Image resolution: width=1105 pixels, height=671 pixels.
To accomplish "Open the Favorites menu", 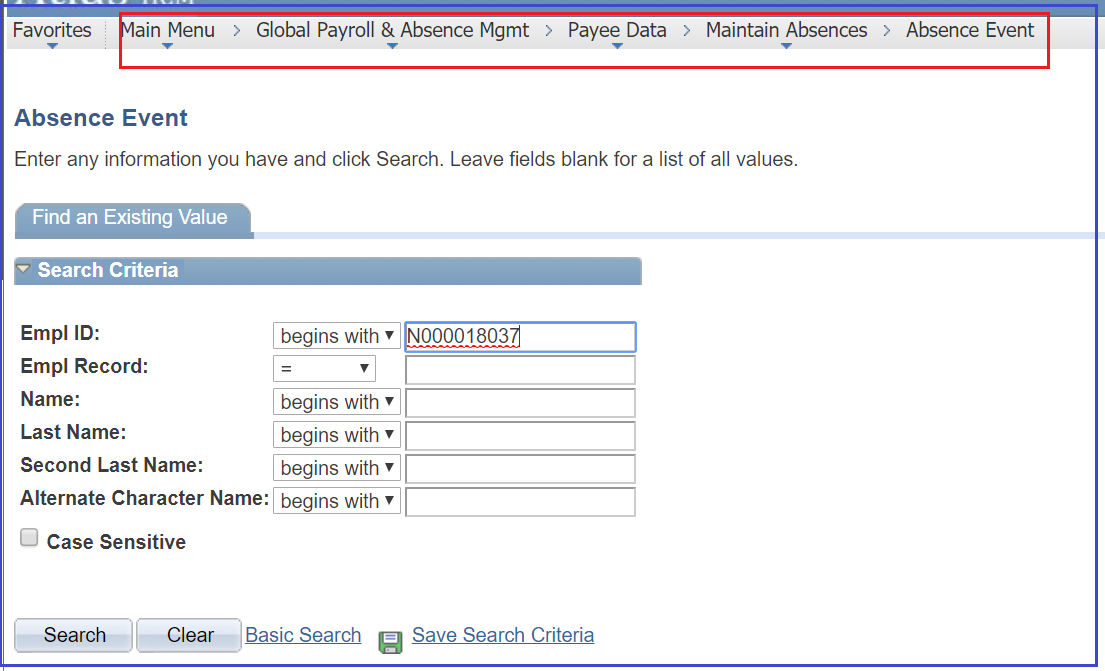I will [x=52, y=30].
